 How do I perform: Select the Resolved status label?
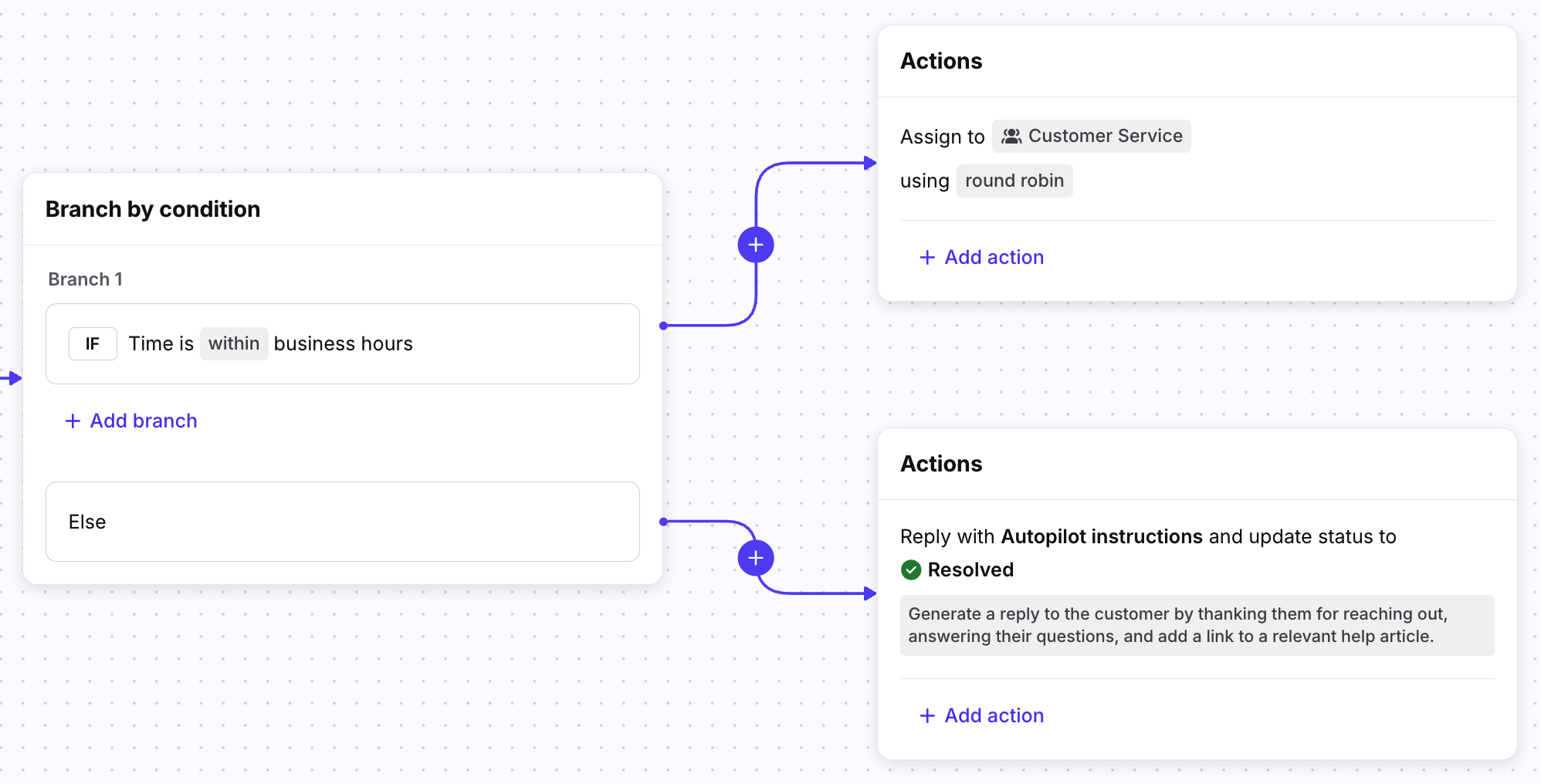tap(970, 570)
